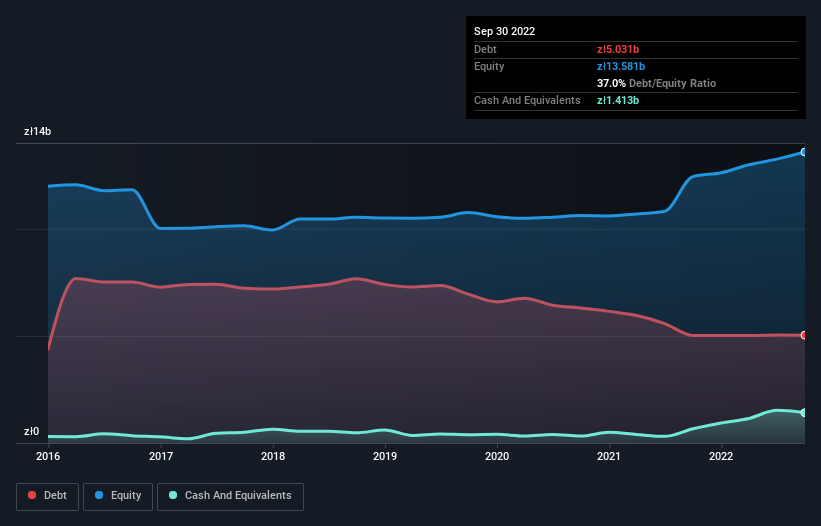Image resolution: width=821 pixels, height=526 pixels.
Task: Click the 2022 x-axis label
Action: click(721, 456)
